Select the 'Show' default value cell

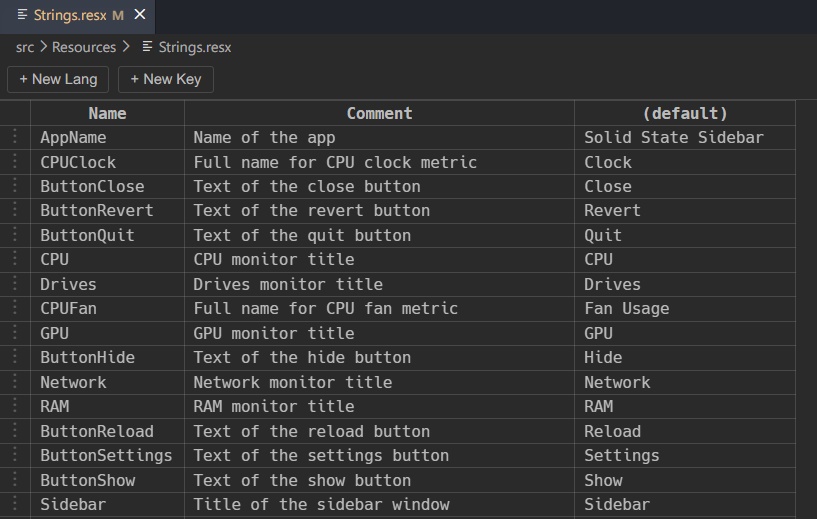pos(685,480)
